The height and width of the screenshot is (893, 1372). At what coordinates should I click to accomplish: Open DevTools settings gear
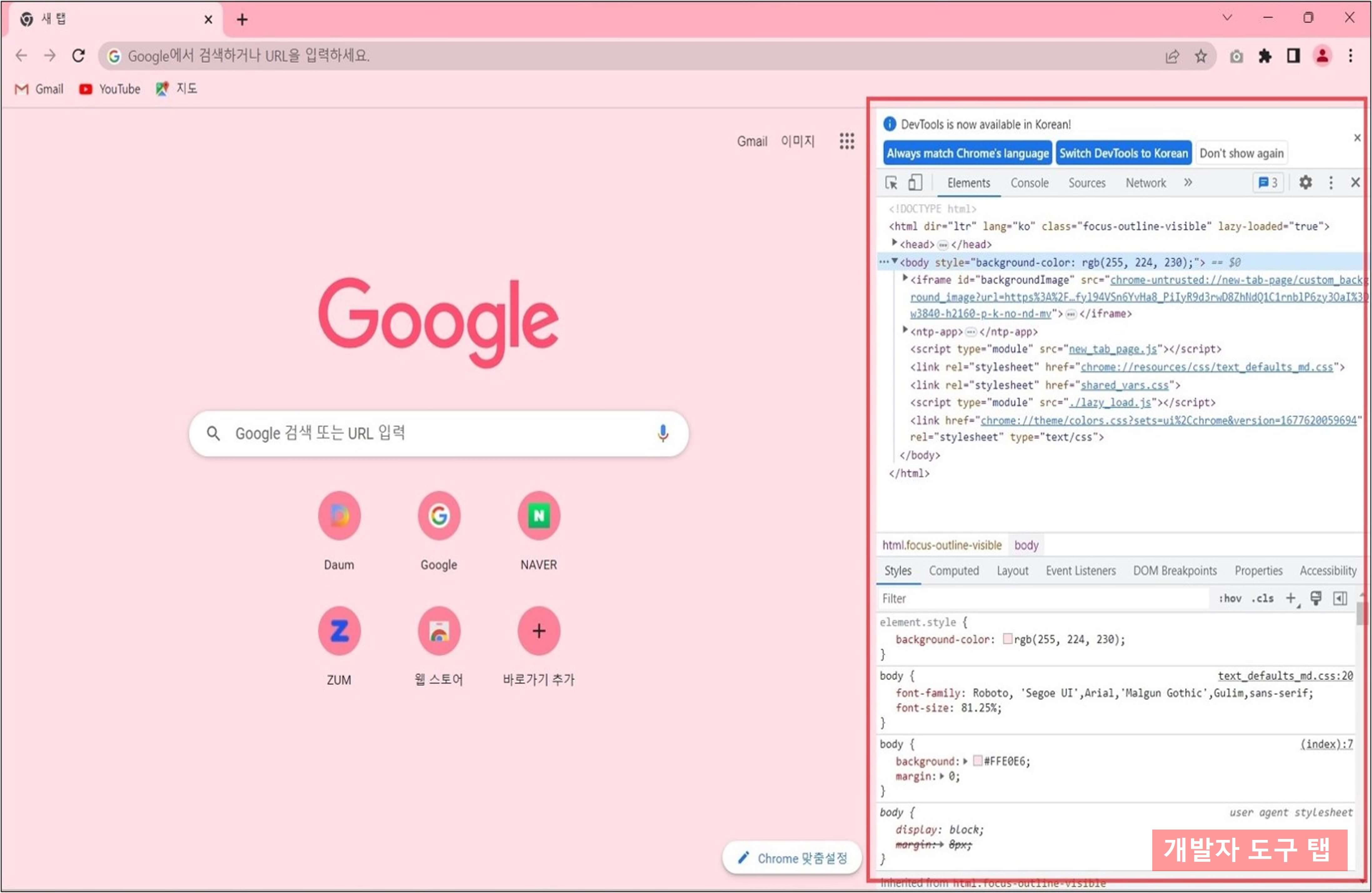(x=1305, y=183)
